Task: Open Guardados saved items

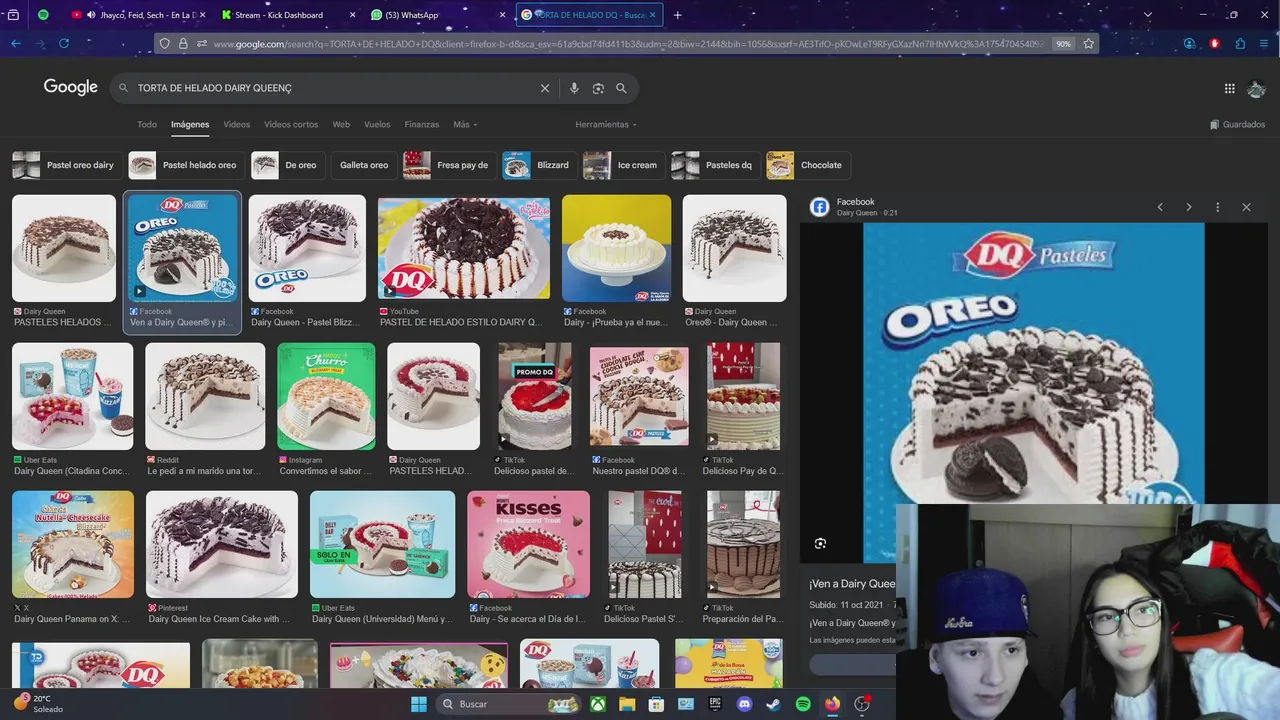Action: [1238, 125]
